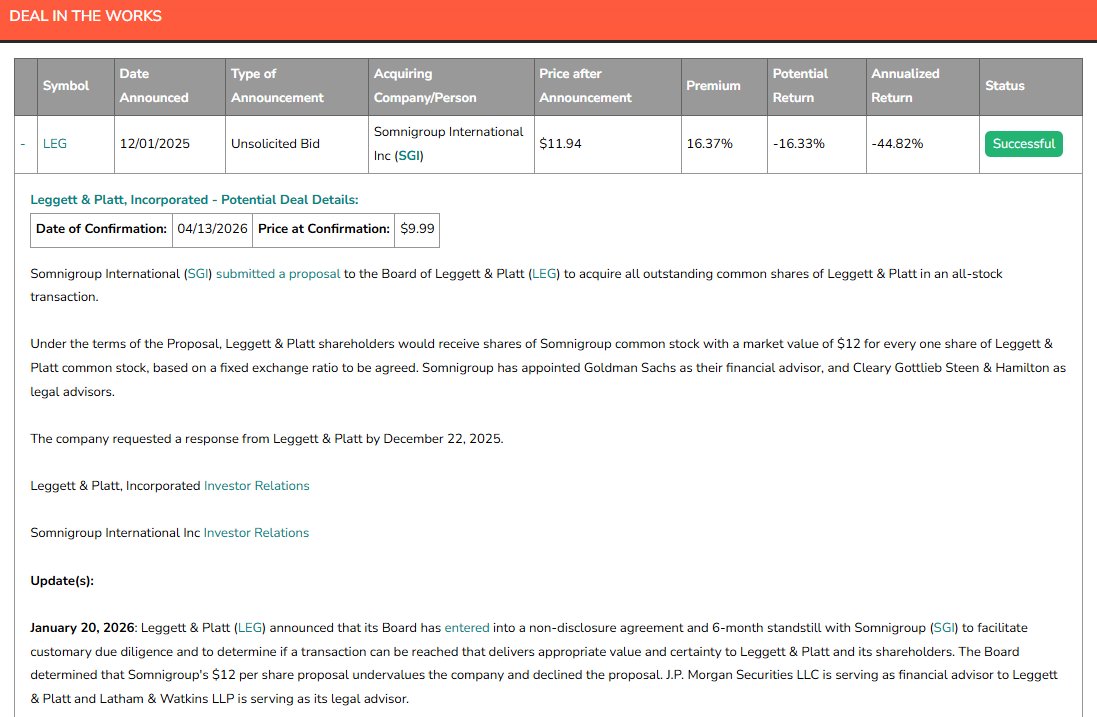This screenshot has height=717, width=1097.
Task: Click the December 22, 2025 response deadline sentence
Action: [x=267, y=439]
